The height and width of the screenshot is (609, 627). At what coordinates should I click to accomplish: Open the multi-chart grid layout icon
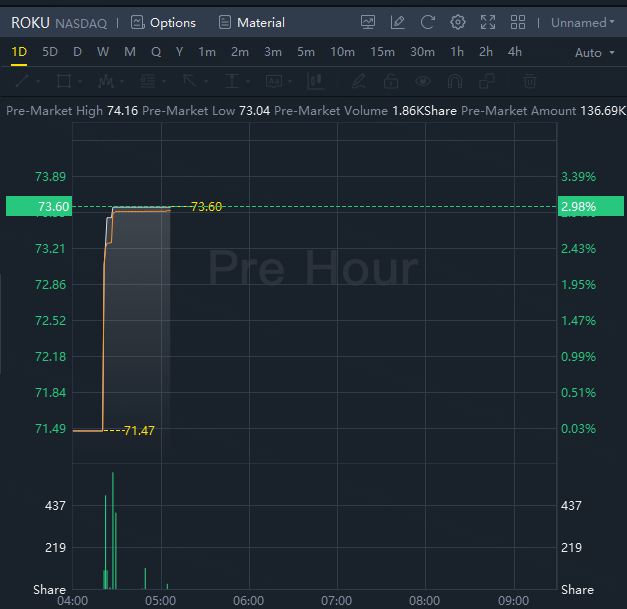518,22
